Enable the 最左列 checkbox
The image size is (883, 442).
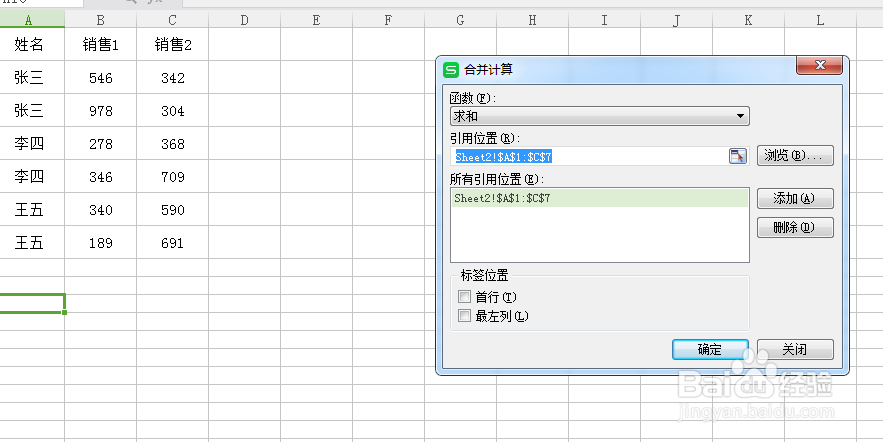tap(464, 316)
